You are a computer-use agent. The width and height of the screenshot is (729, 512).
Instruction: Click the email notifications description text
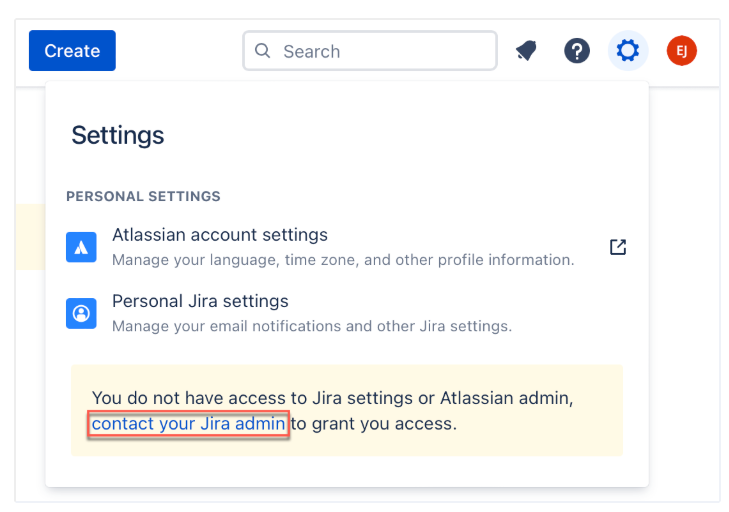click(x=312, y=326)
